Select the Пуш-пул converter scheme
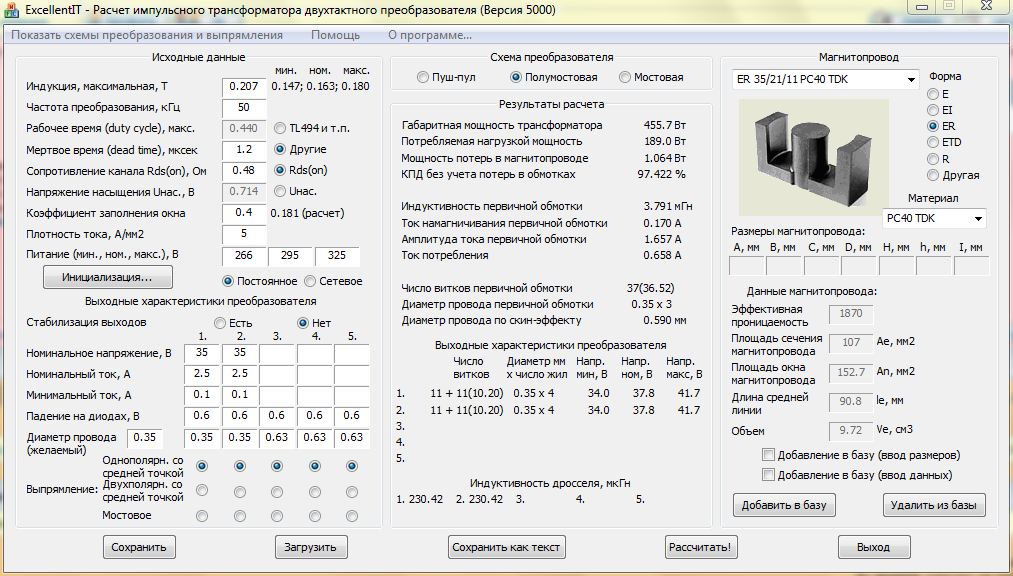The image size is (1013, 576). click(423, 77)
